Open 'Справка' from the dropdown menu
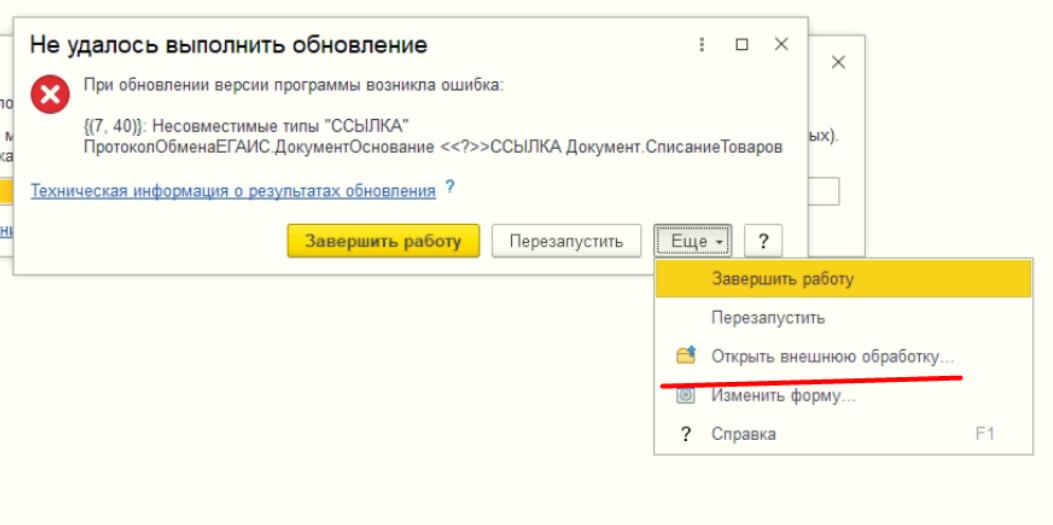Viewport: 1053px width, 525px height. click(x=743, y=434)
